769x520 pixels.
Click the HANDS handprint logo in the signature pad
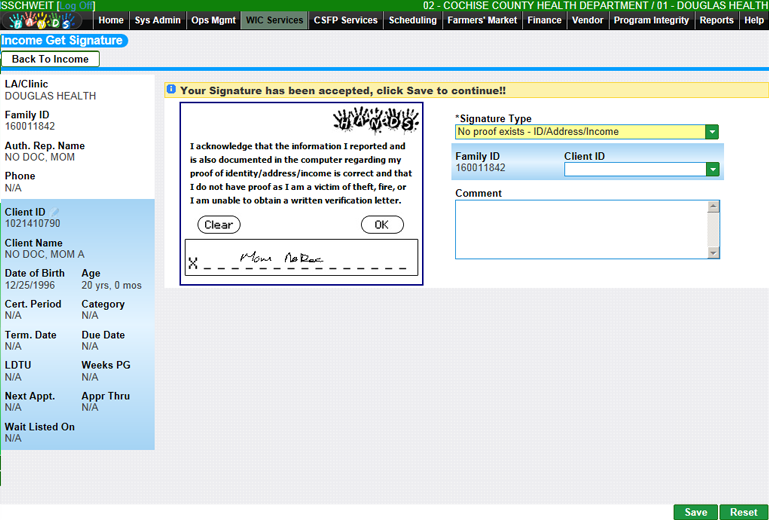[375, 122]
